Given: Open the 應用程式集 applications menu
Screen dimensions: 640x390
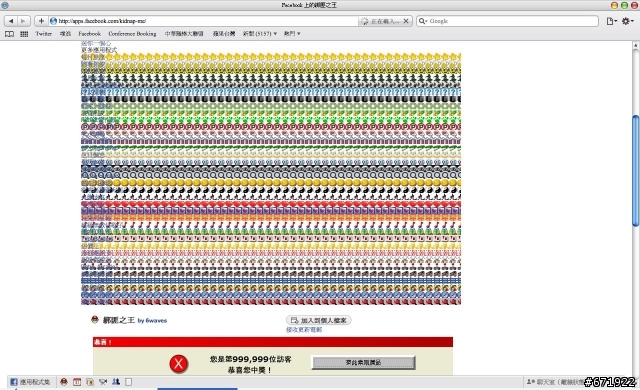Looking at the screenshot, I should (x=30, y=382).
